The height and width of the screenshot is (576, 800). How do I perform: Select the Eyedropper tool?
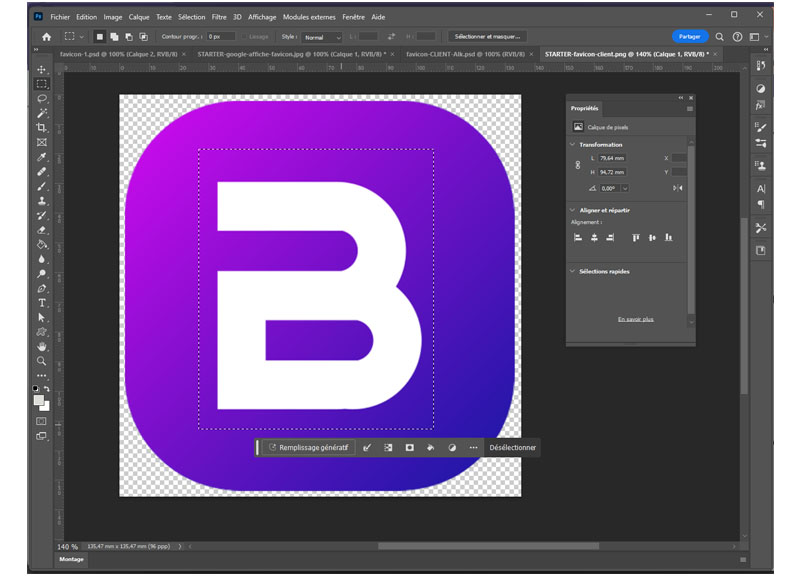click(42, 157)
